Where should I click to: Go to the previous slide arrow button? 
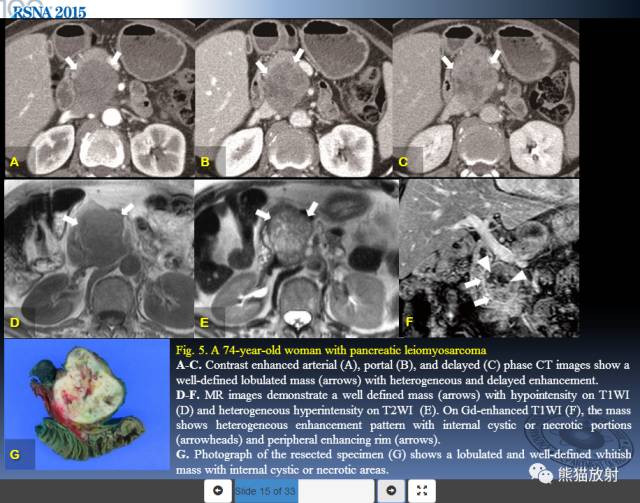218,491
